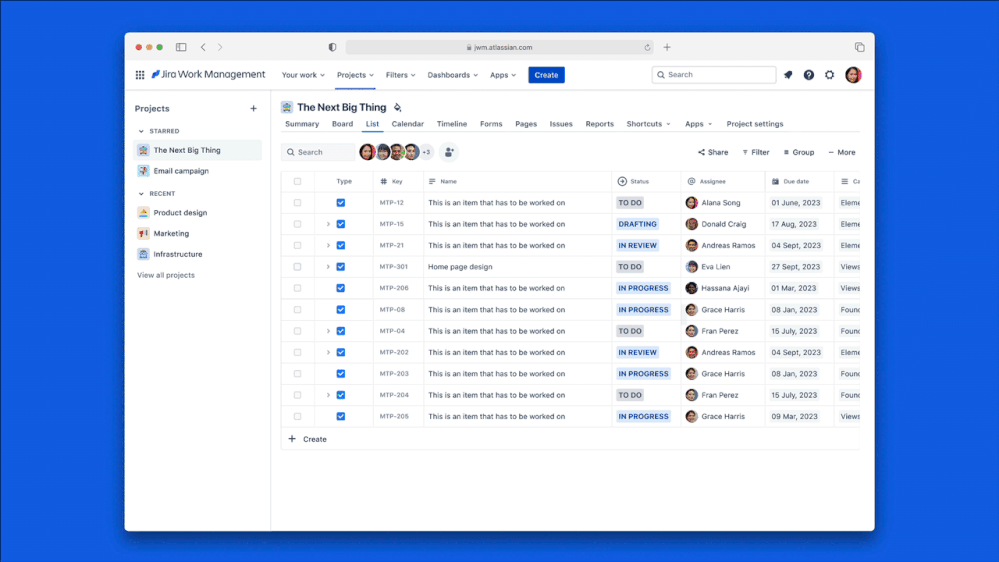Collapse the STARRED section
The height and width of the screenshot is (562, 999).
pos(141,131)
